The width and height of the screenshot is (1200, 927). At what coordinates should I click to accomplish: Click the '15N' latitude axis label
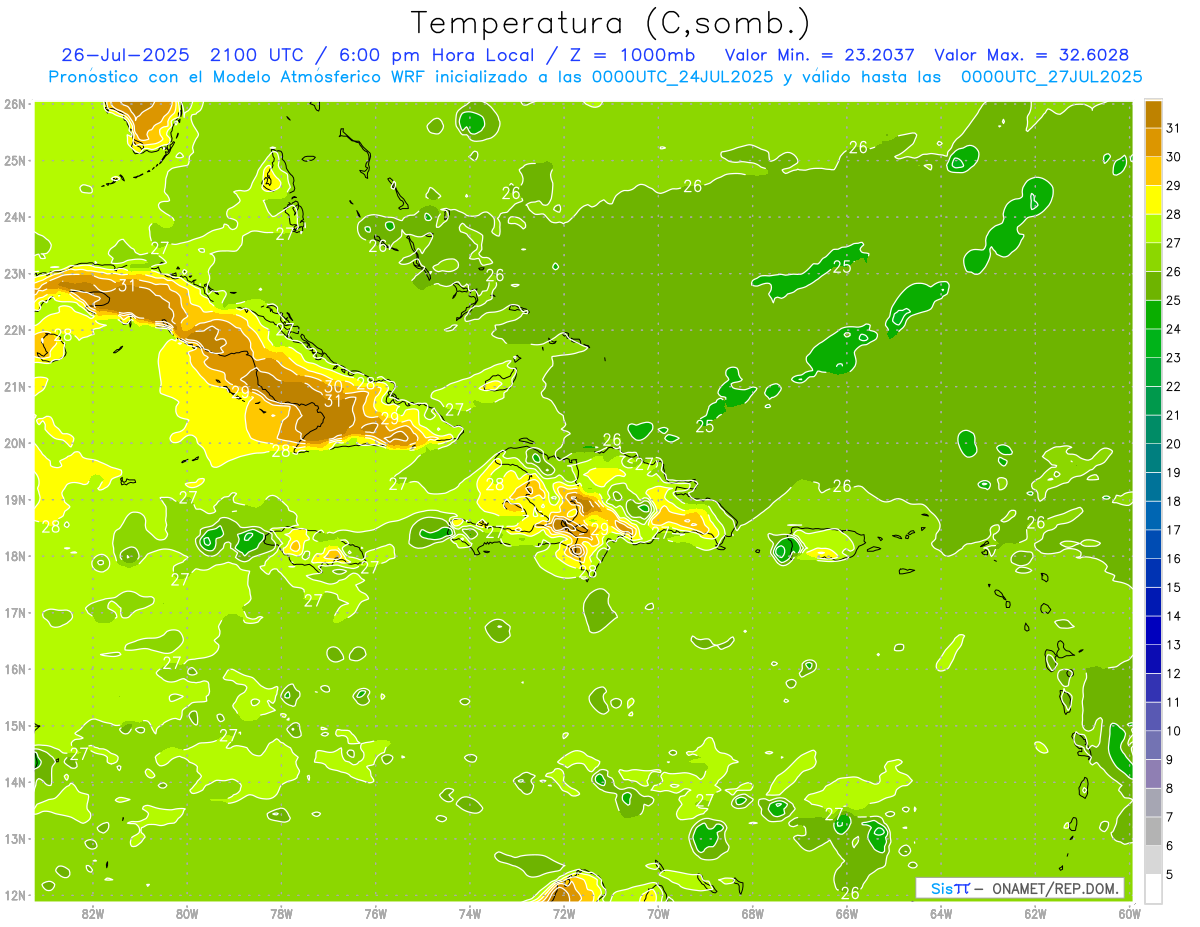[14, 725]
